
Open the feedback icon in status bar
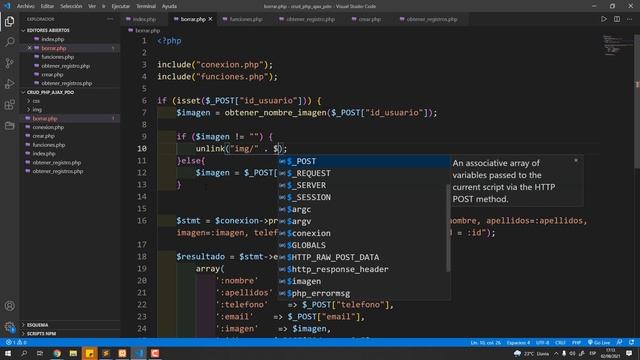click(x=620, y=342)
